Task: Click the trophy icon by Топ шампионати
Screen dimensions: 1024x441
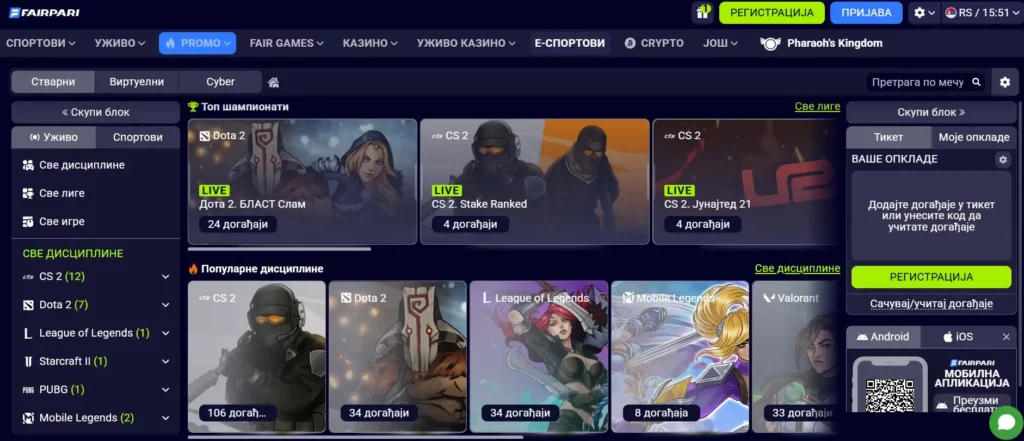Action: [193, 106]
